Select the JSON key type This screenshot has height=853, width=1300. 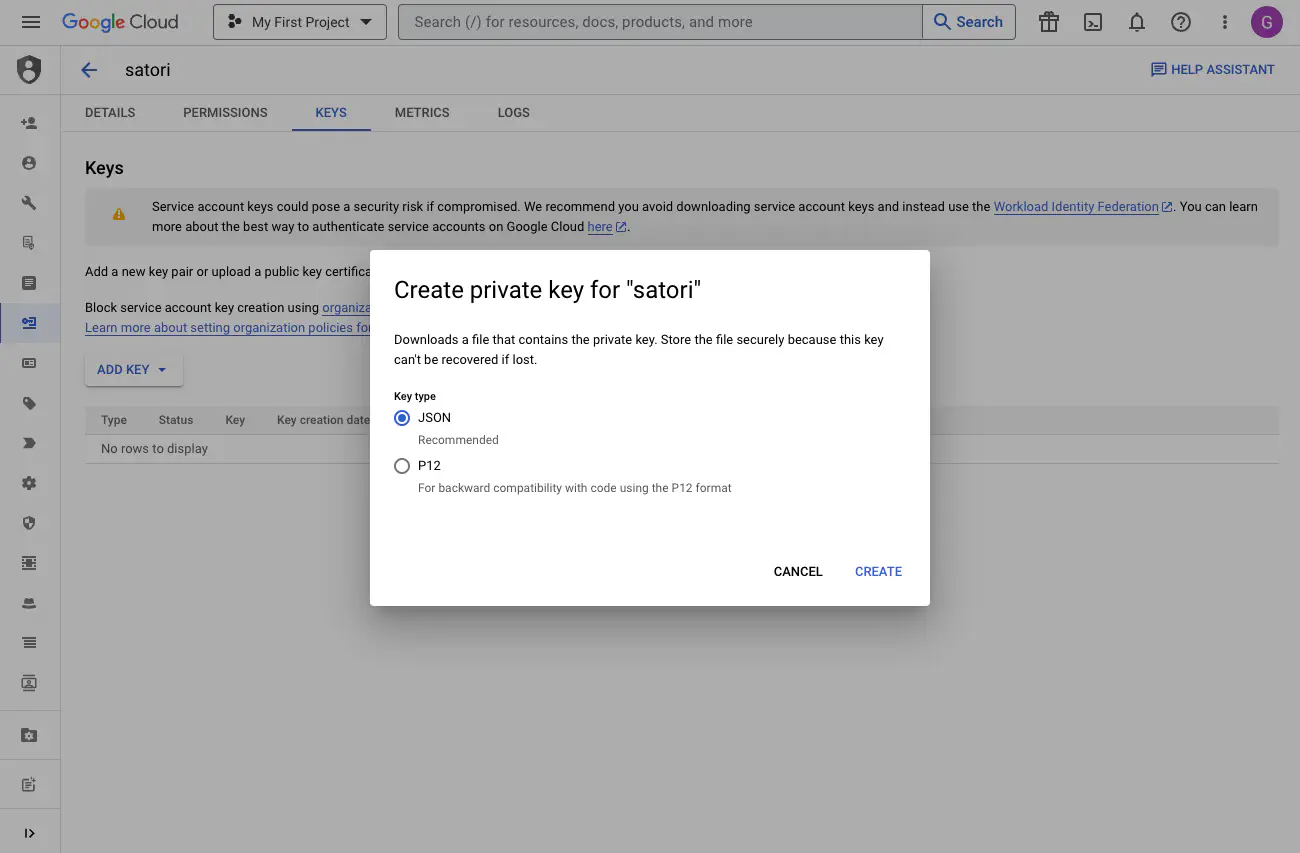(x=401, y=417)
